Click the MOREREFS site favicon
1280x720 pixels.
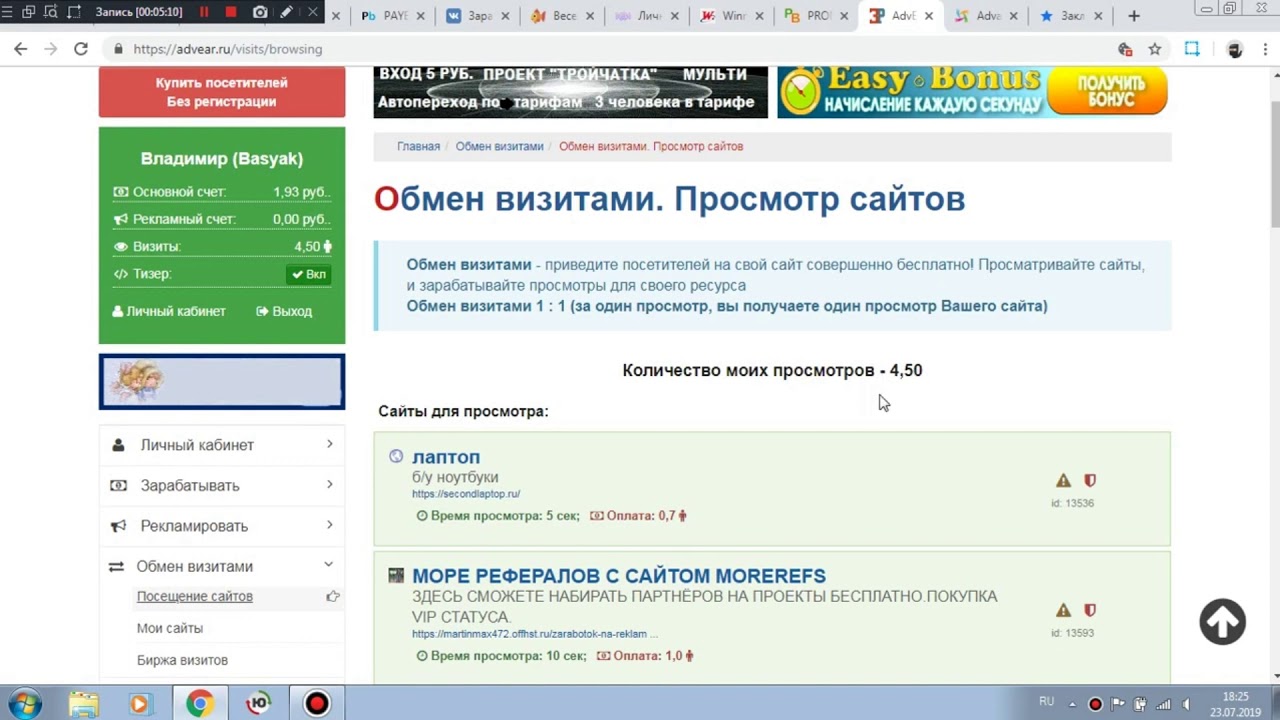396,575
